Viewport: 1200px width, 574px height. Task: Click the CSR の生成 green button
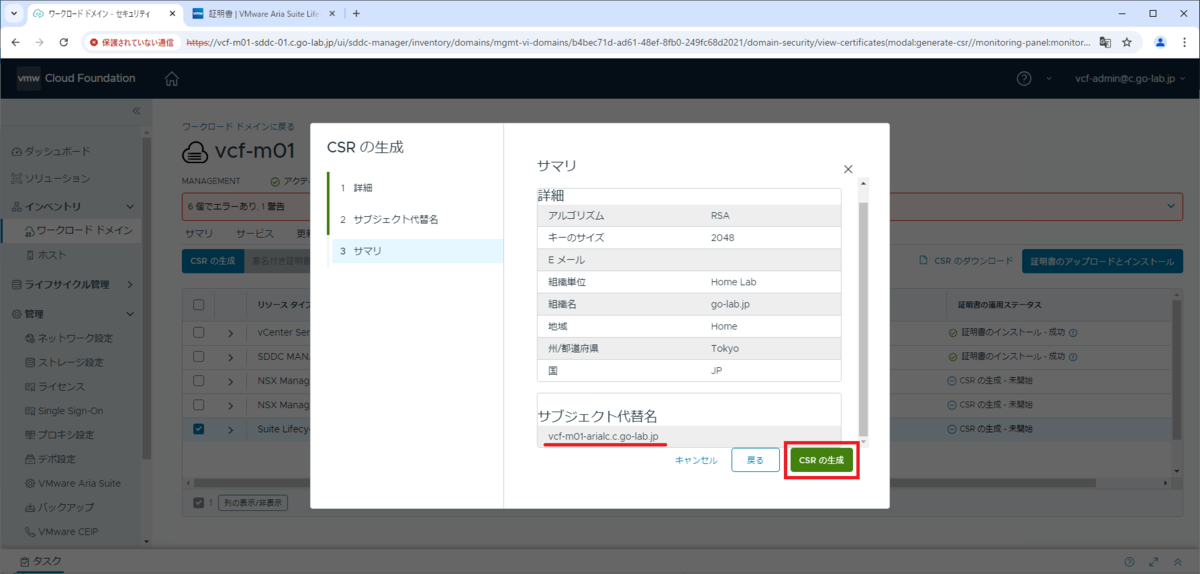click(821, 460)
